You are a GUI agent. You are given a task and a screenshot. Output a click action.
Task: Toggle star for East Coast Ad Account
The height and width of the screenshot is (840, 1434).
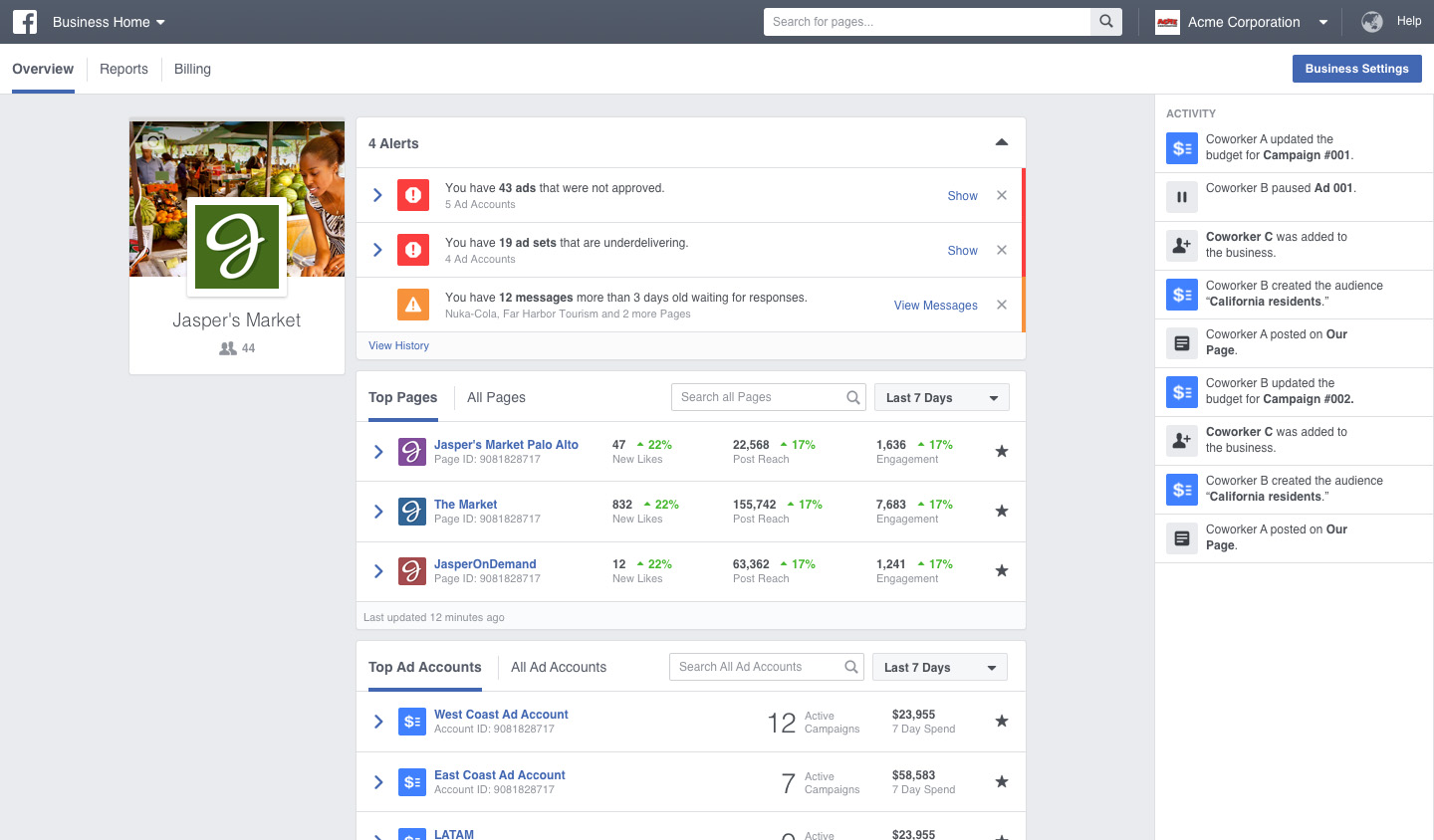click(x=1002, y=781)
